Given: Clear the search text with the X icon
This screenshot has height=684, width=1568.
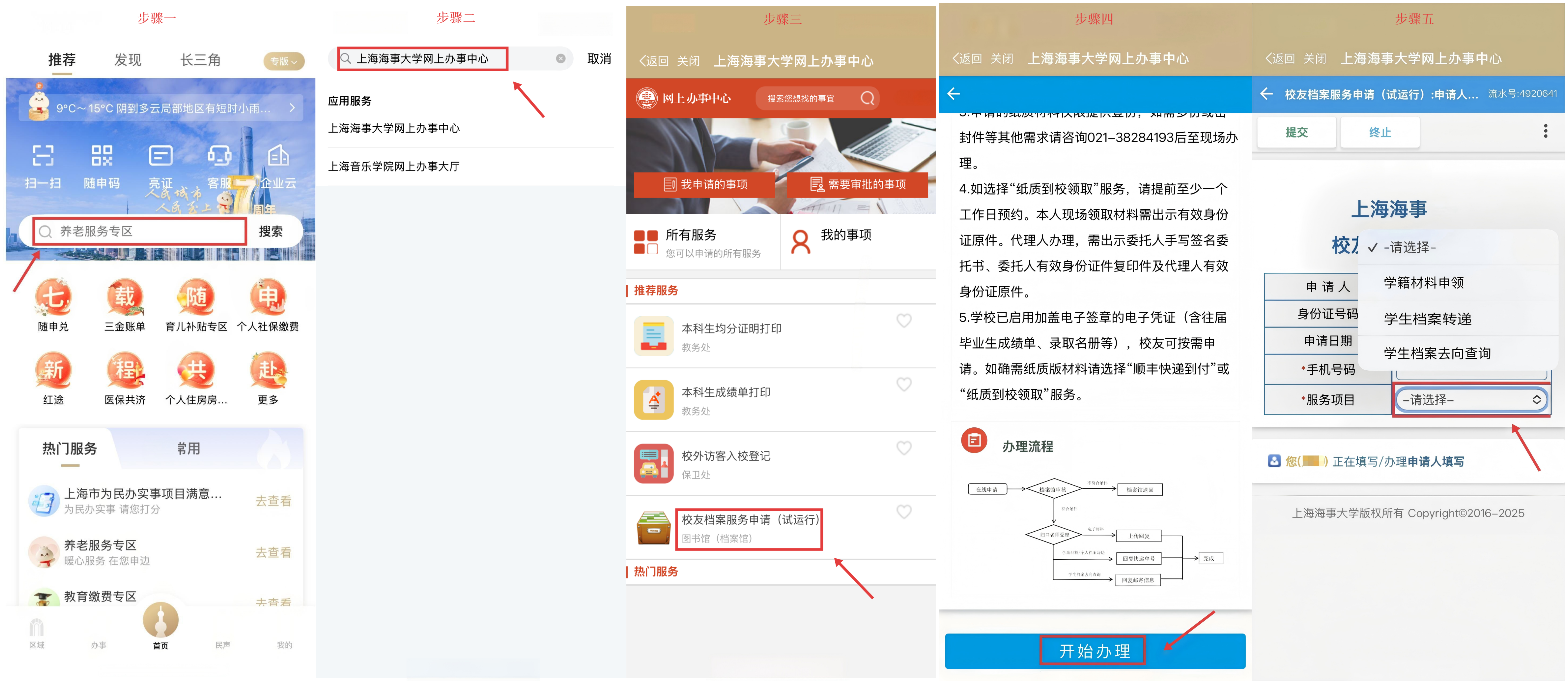Looking at the screenshot, I should coord(561,58).
